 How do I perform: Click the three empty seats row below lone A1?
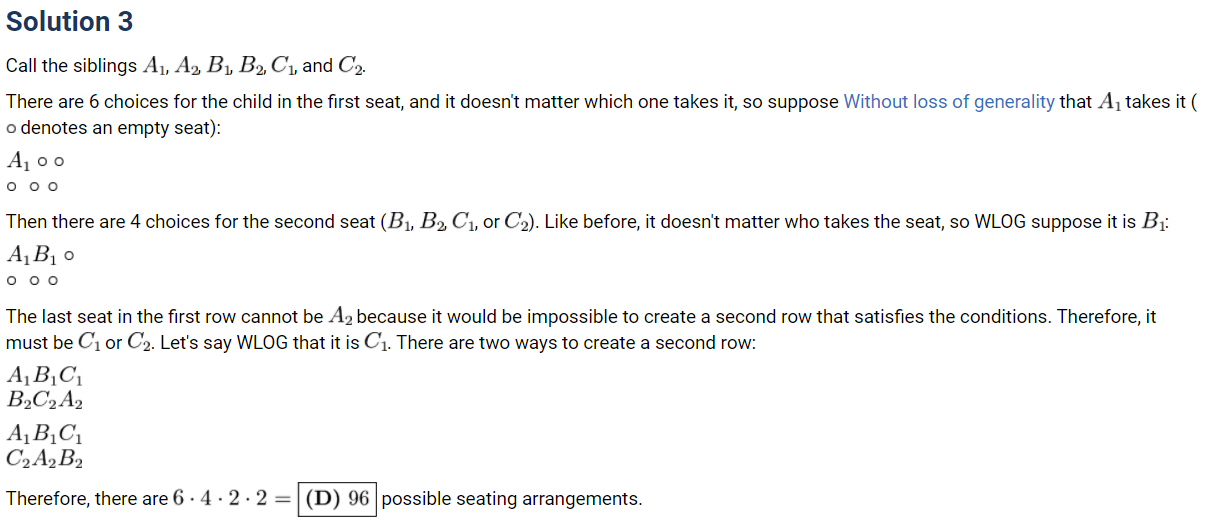(x=32, y=186)
